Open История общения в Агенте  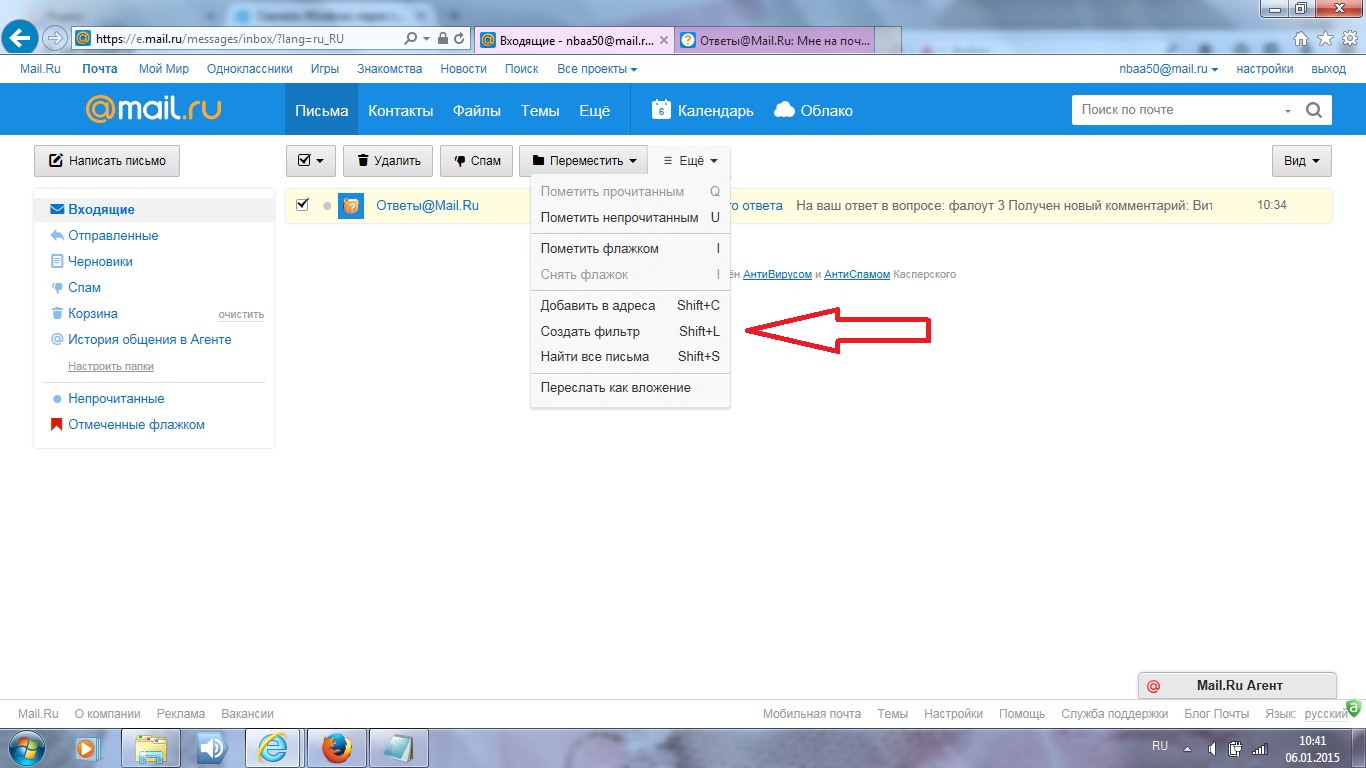(149, 340)
